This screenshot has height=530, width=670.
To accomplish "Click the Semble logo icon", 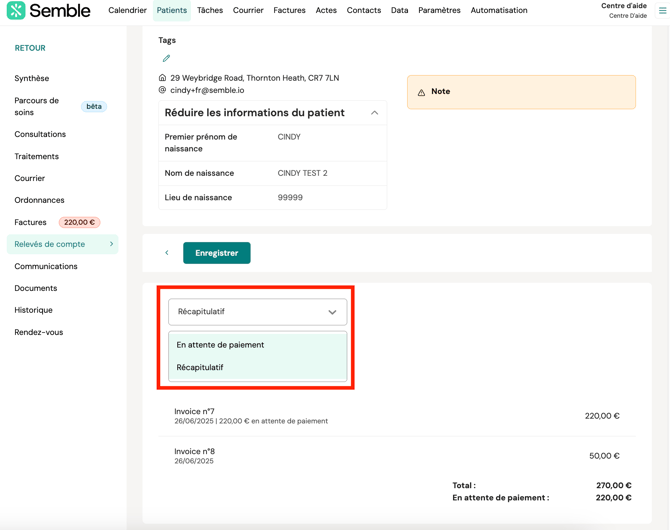I will click(x=16, y=11).
